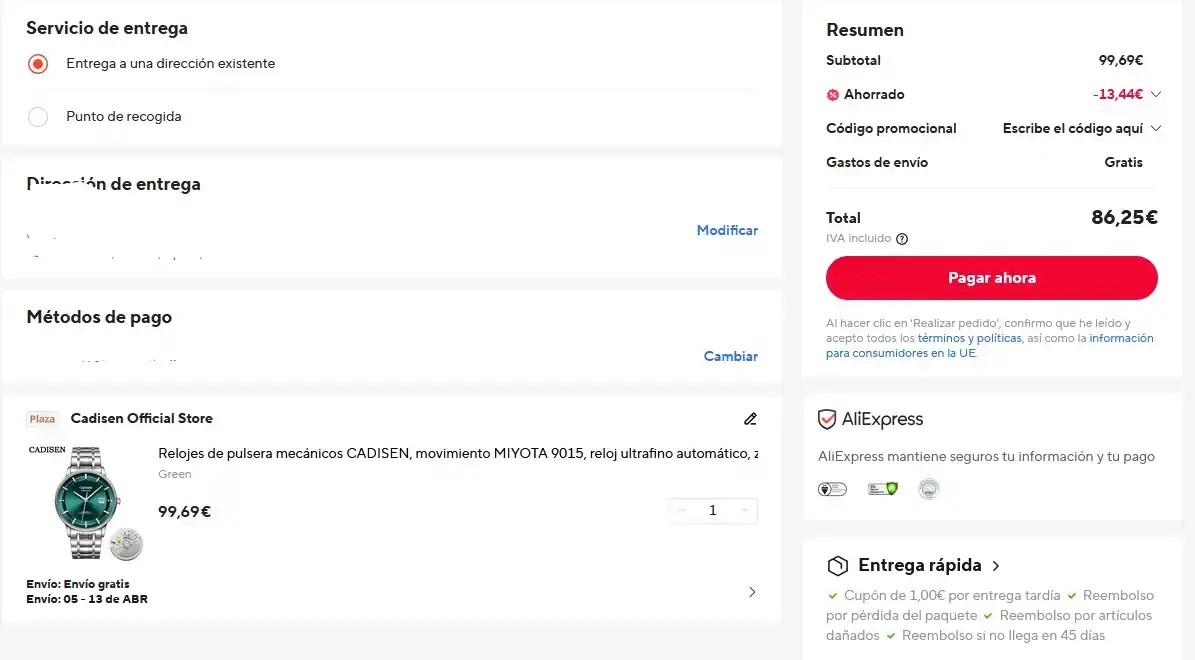Click the green shield security badge

coord(882,489)
